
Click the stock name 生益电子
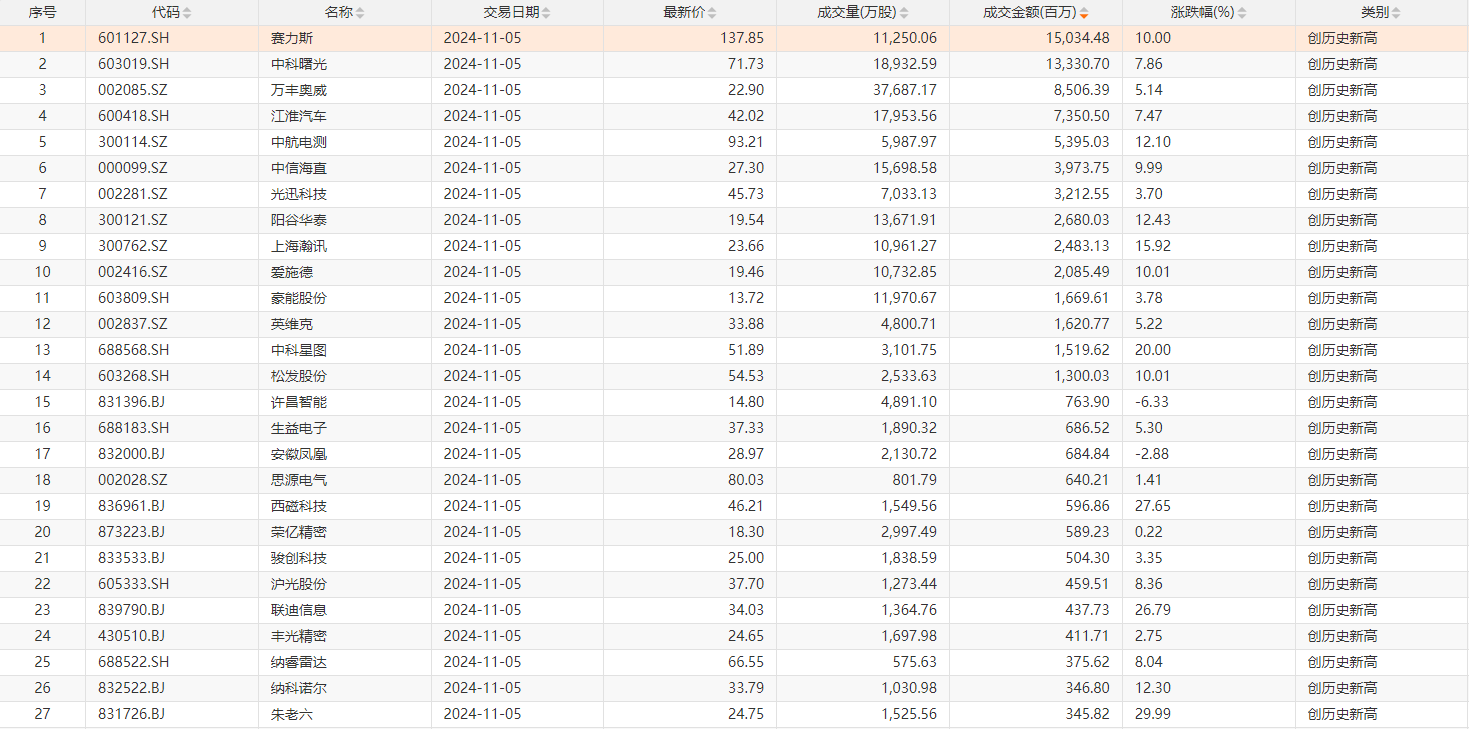299,428
